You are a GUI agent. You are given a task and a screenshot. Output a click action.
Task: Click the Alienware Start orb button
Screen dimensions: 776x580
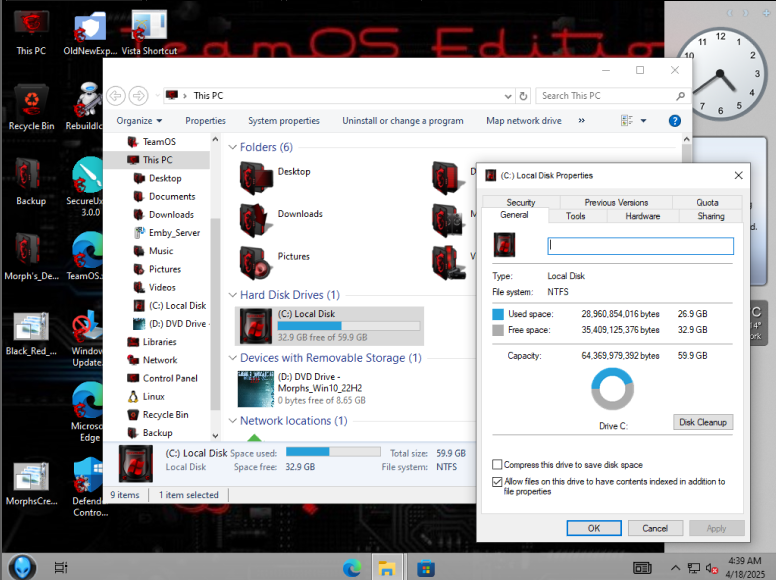[x=22, y=567]
